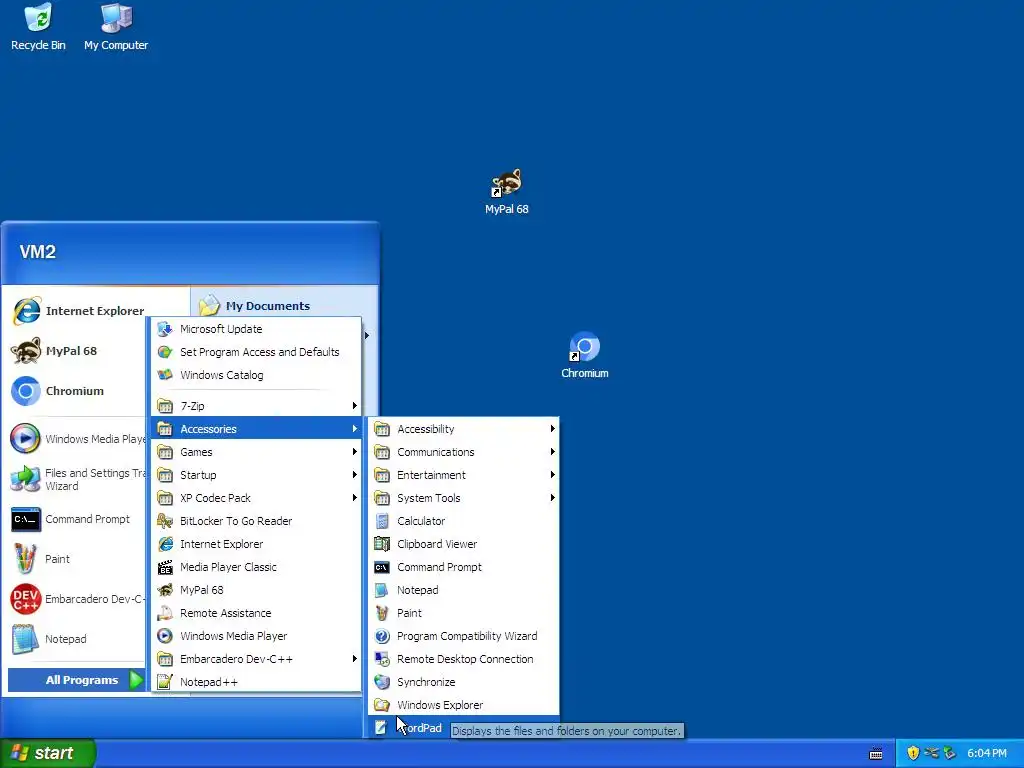The image size is (1024, 768).
Task: Select Set Program Access and Defaults
Action: click(256, 352)
